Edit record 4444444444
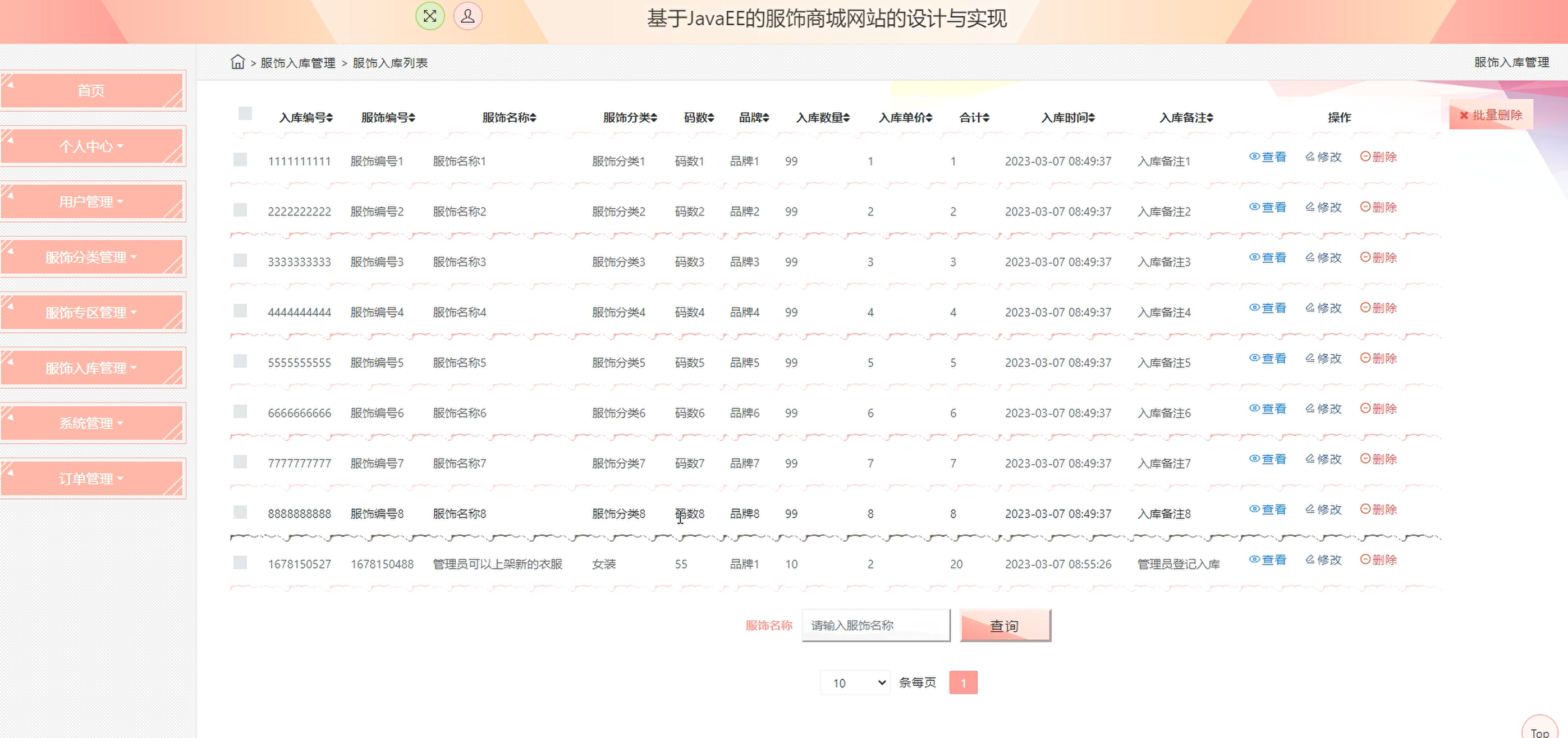1568x738 pixels. (1323, 308)
